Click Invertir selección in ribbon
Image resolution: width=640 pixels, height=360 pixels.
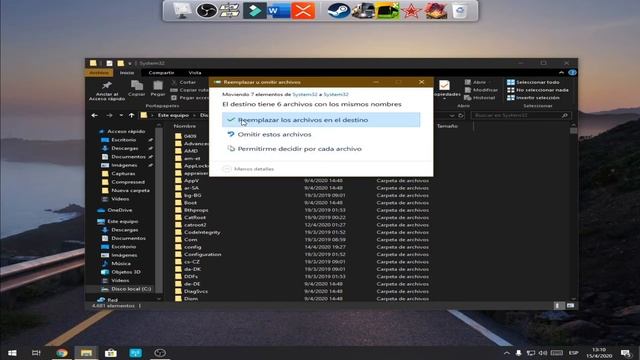coord(533,98)
